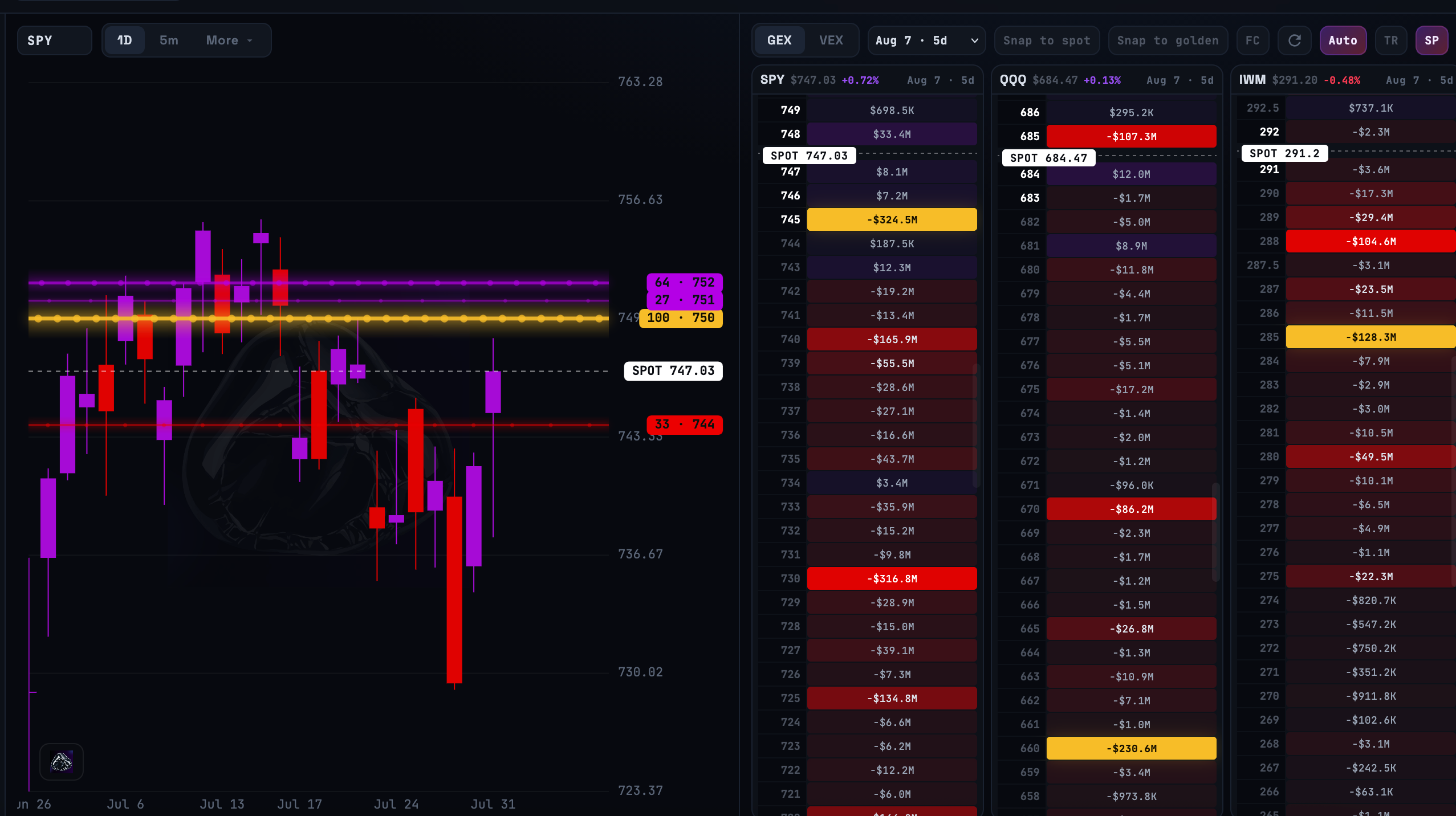Image resolution: width=1456 pixels, height=816 pixels.
Task: Open the SPY ticker selector
Action: 54,40
